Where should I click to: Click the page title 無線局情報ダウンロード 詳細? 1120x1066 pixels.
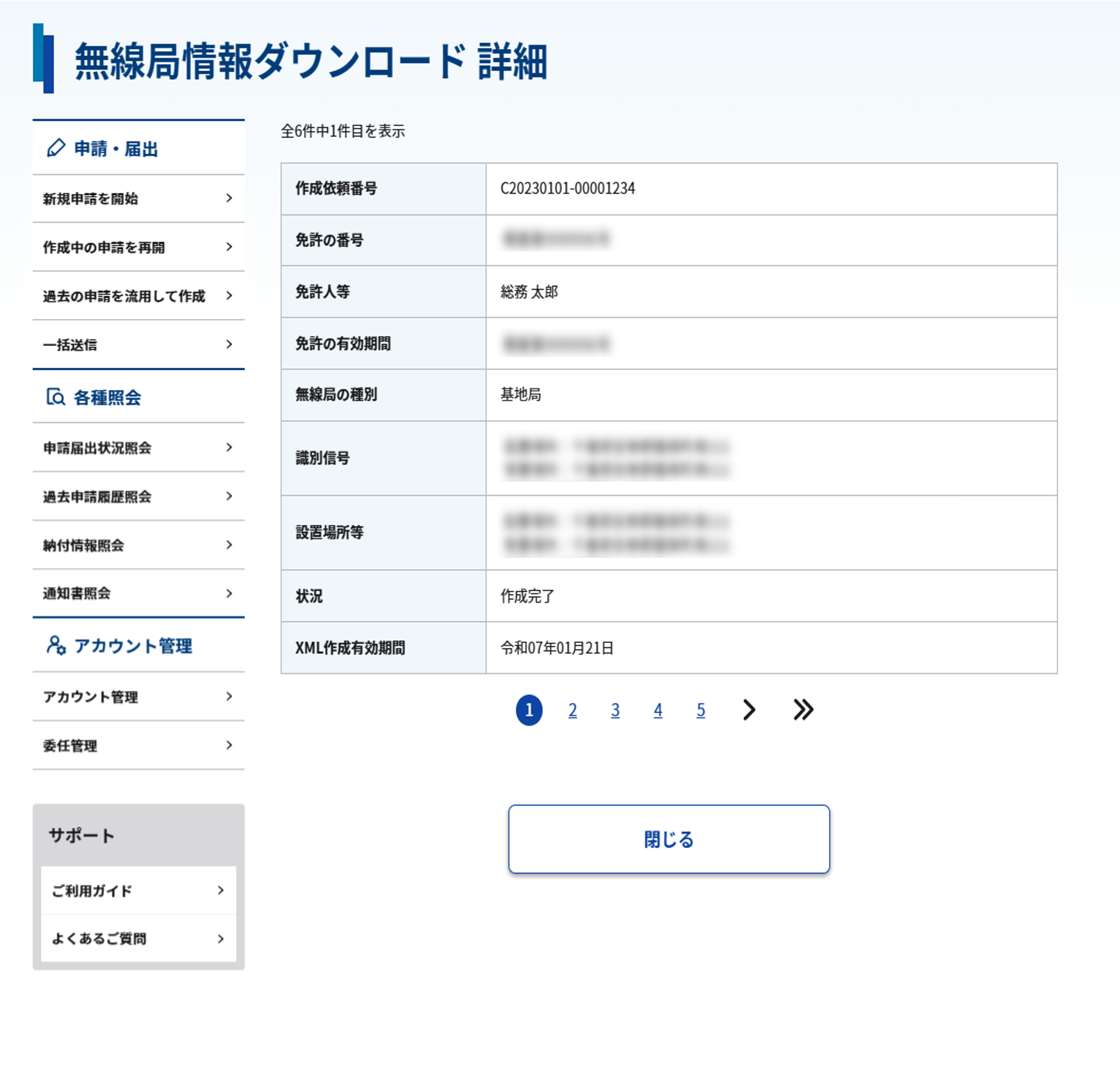point(311,61)
